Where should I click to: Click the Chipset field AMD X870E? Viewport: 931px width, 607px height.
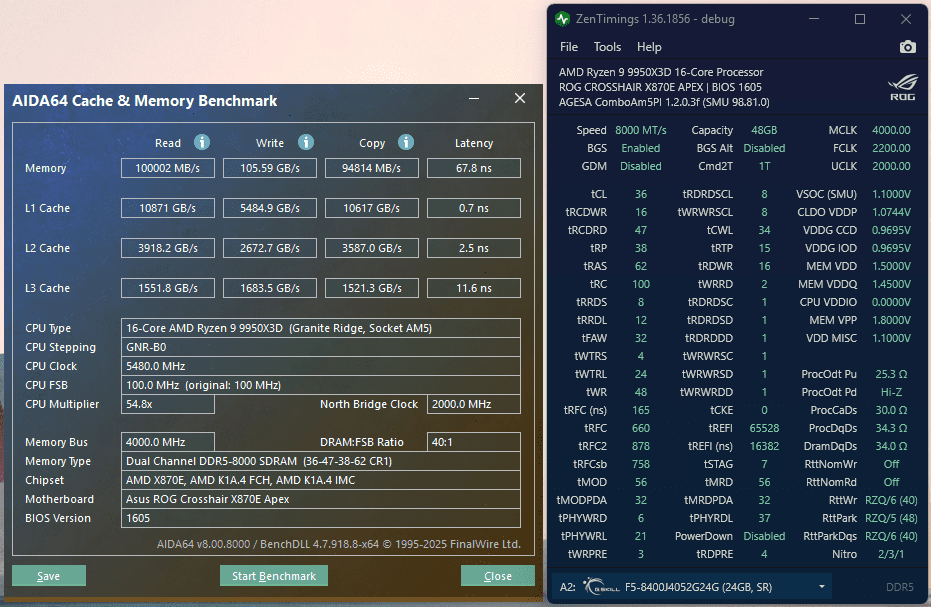pyautogui.click(x=321, y=480)
